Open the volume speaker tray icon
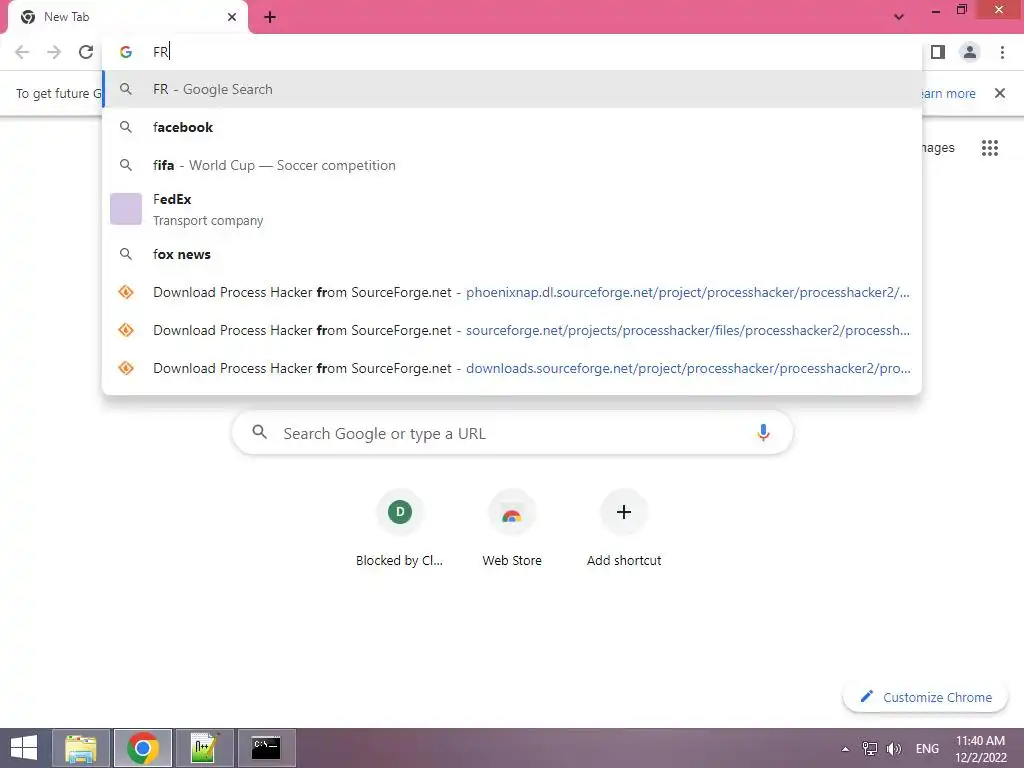 [893, 749]
